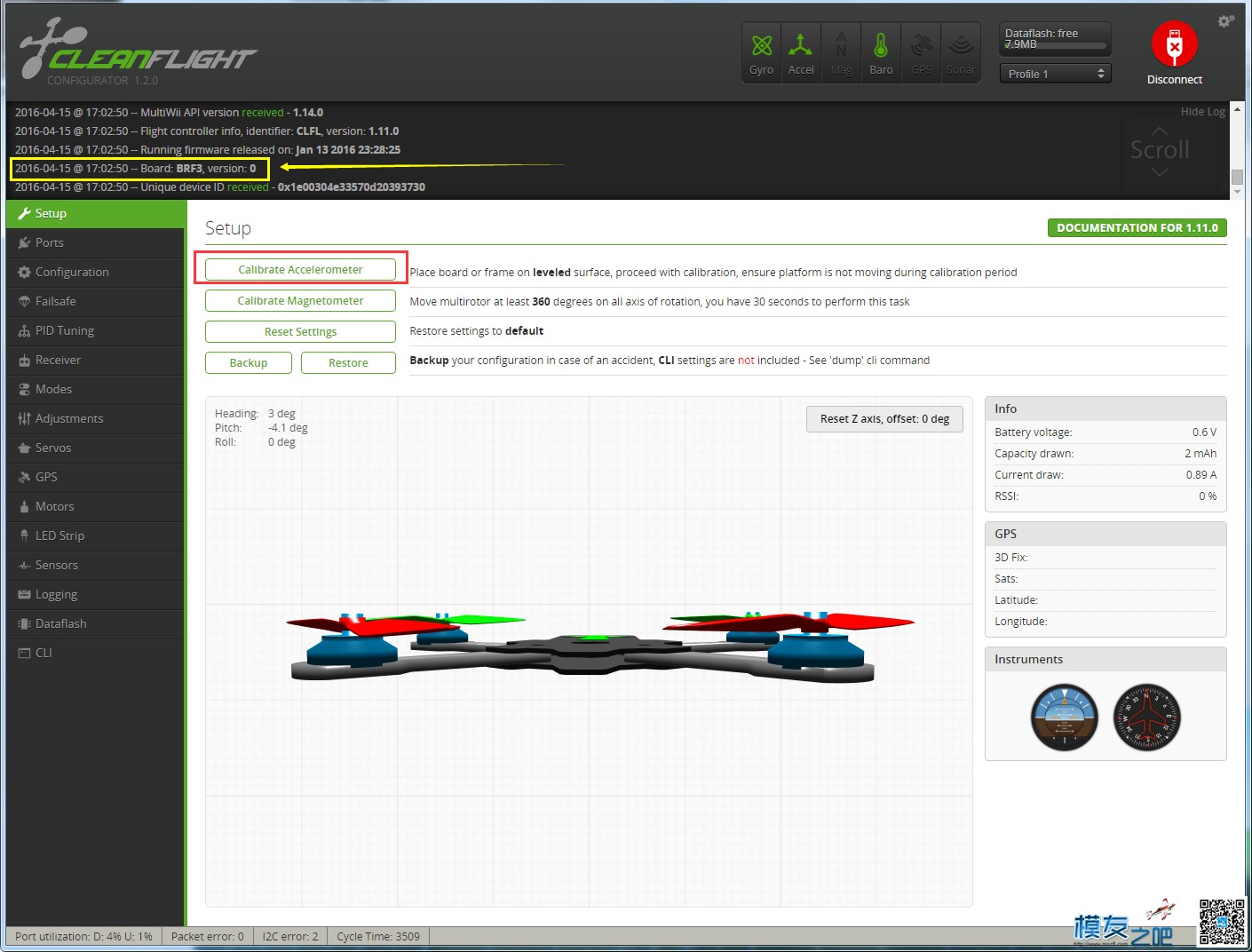Click the log scrollbar thumb
This screenshot has height=952, width=1252.
(1237, 177)
